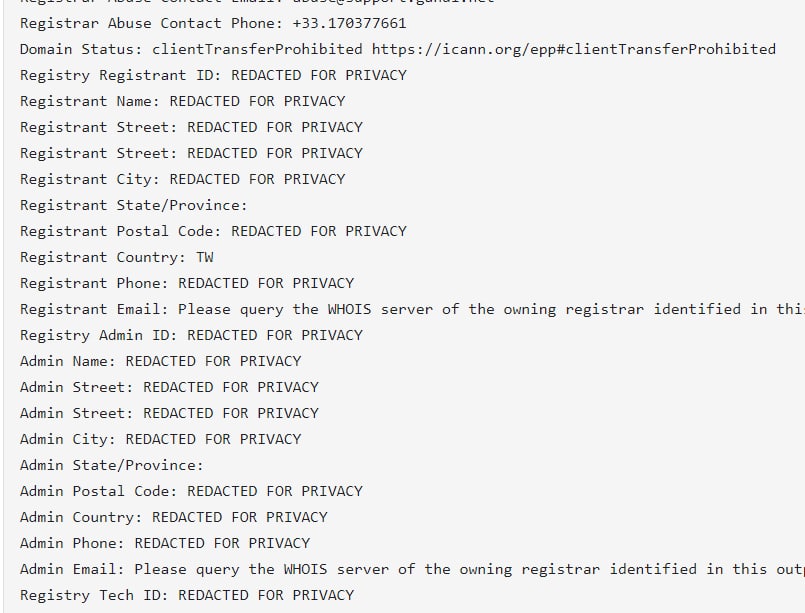Viewport: 805px width, 613px height.
Task: Click the empty Registrant State/Province line
Action: click(x=133, y=205)
